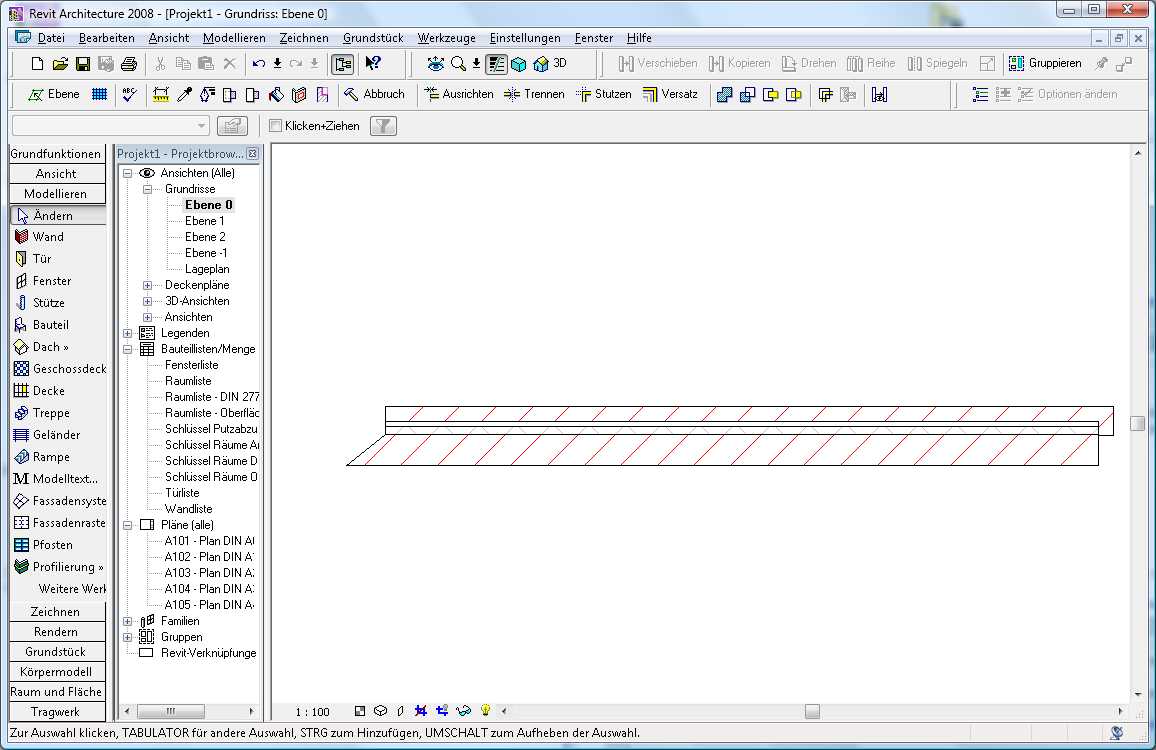1156x750 pixels.
Task: Select the Geländer railing tool
Action: pos(46,435)
